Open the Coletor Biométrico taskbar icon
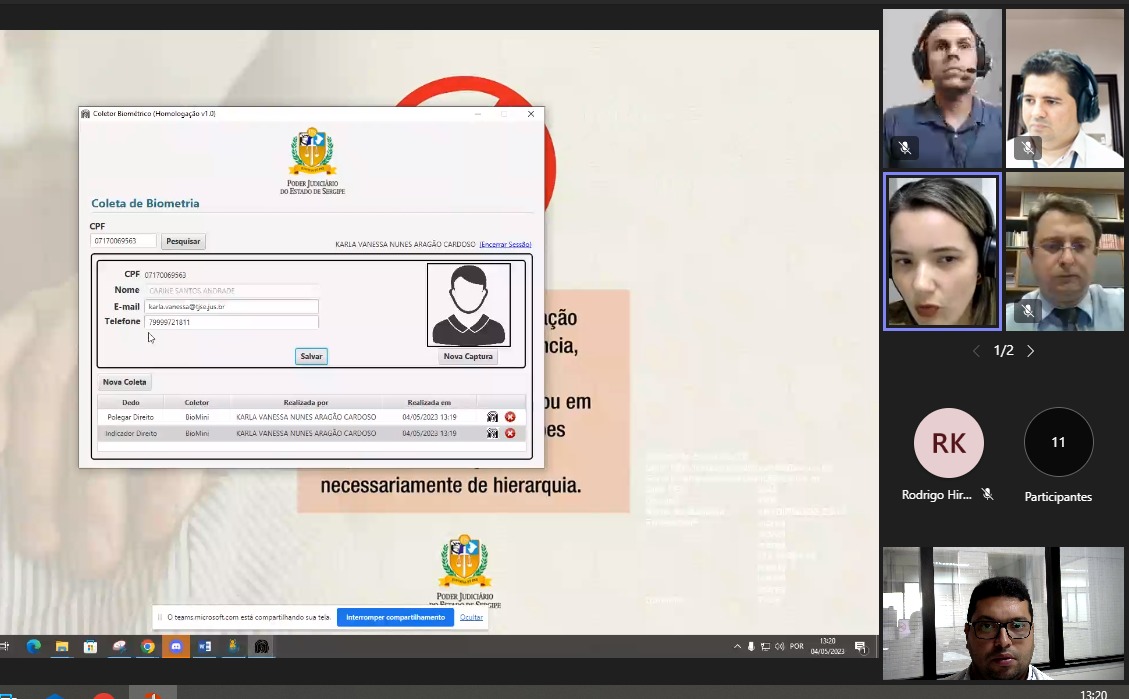Image resolution: width=1129 pixels, height=699 pixels. pyautogui.click(x=262, y=647)
